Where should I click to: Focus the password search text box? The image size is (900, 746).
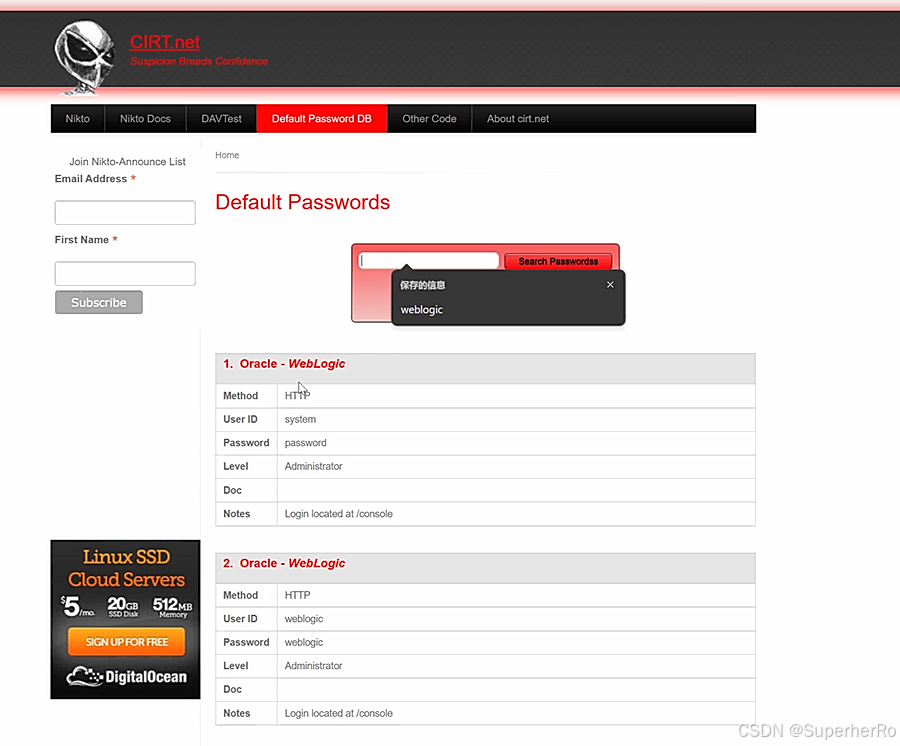pyautogui.click(x=429, y=261)
